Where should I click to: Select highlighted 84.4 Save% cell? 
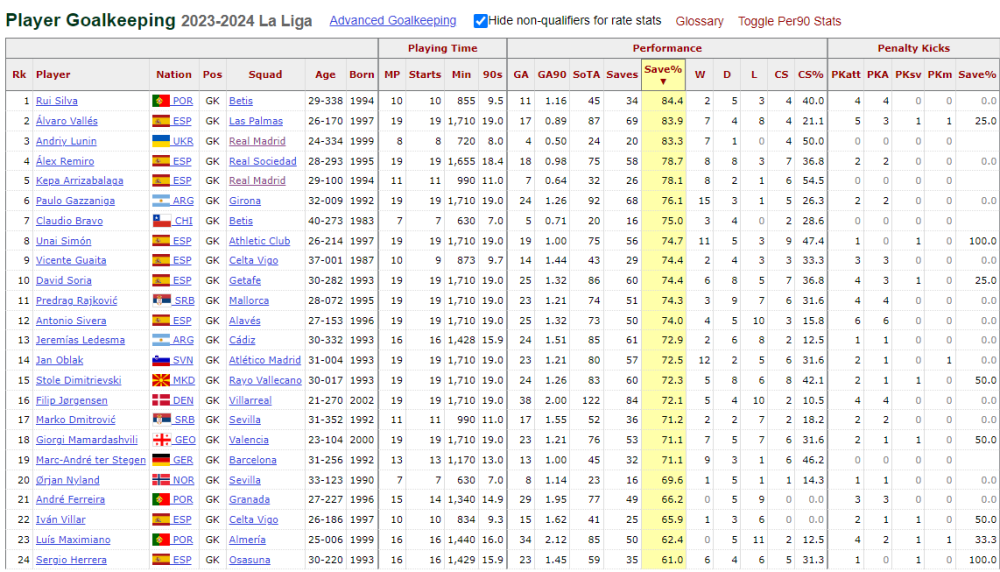click(x=663, y=101)
